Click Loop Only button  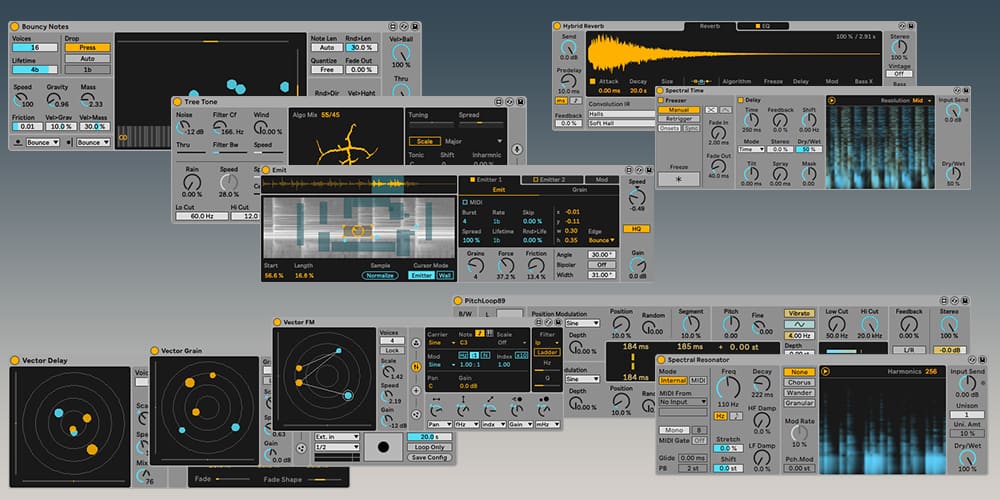coord(429,447)
